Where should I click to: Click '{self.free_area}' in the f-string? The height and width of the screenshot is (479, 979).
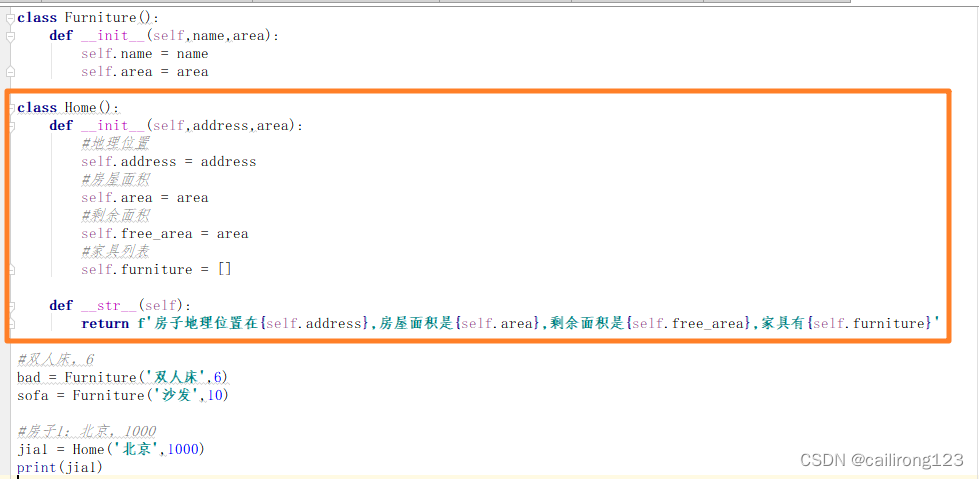point(689,323)
